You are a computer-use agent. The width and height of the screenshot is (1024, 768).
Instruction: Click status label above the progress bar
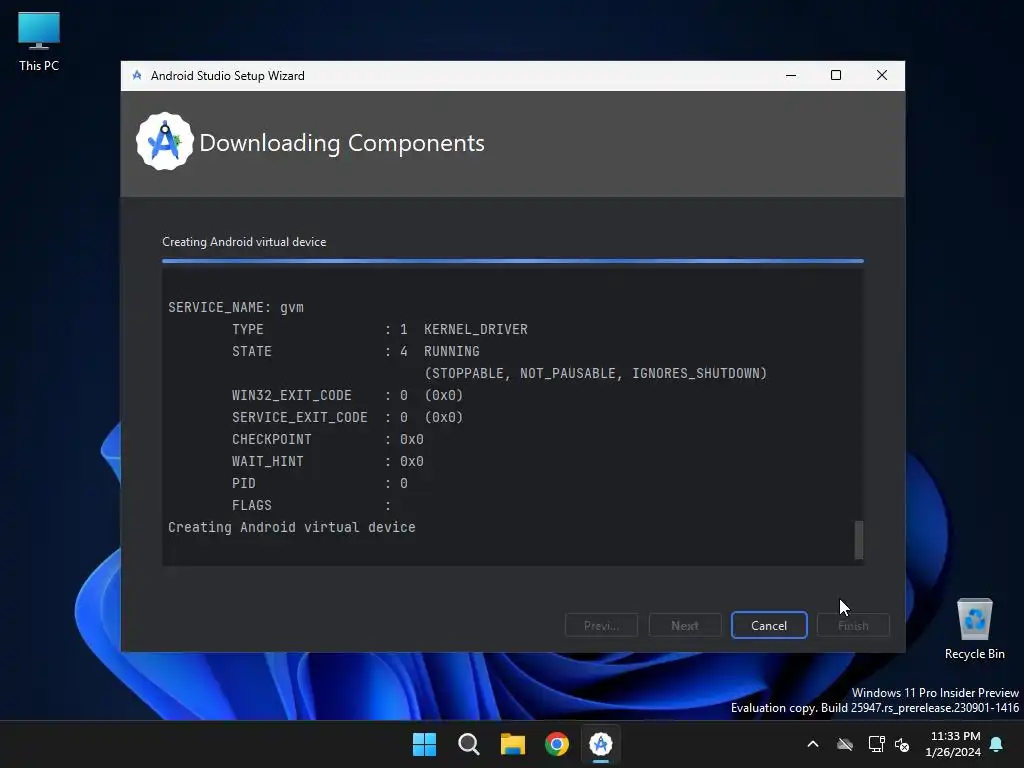(x=244, y=242)
